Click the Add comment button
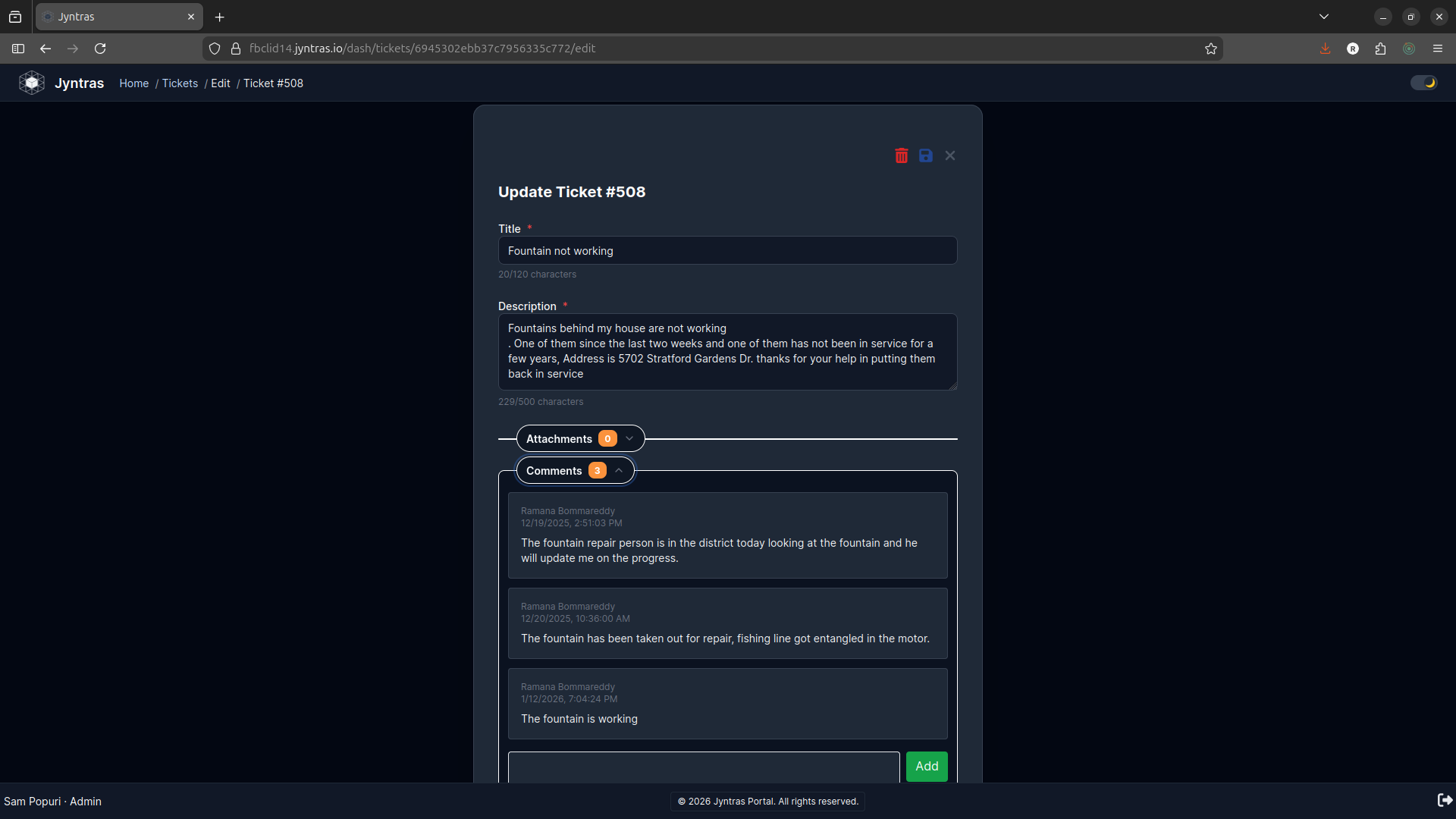Viewport: 1456px width, 819px height. pyautogui.click(x=926, y=766)
